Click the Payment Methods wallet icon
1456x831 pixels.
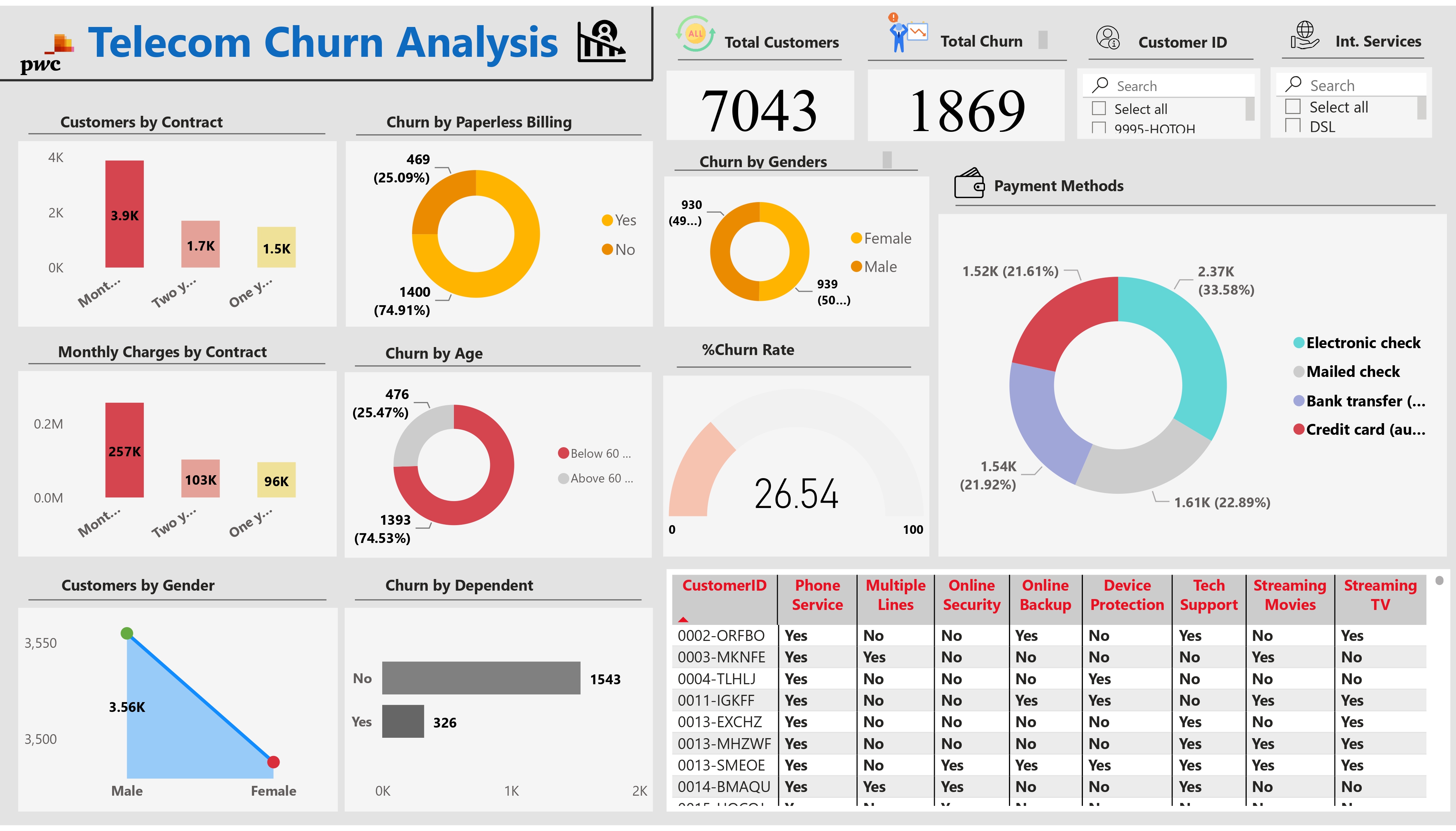click(x=969, y=184)
